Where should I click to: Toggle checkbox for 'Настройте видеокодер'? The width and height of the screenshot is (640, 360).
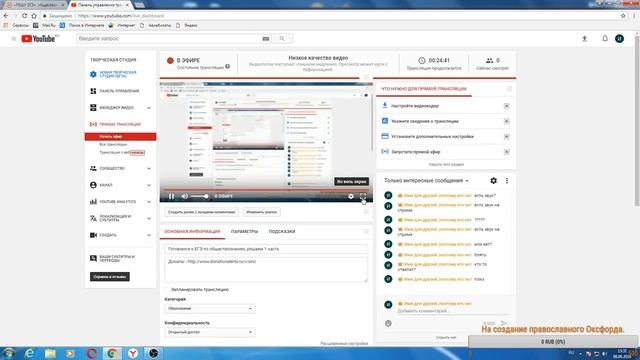(x=507, y=106)
